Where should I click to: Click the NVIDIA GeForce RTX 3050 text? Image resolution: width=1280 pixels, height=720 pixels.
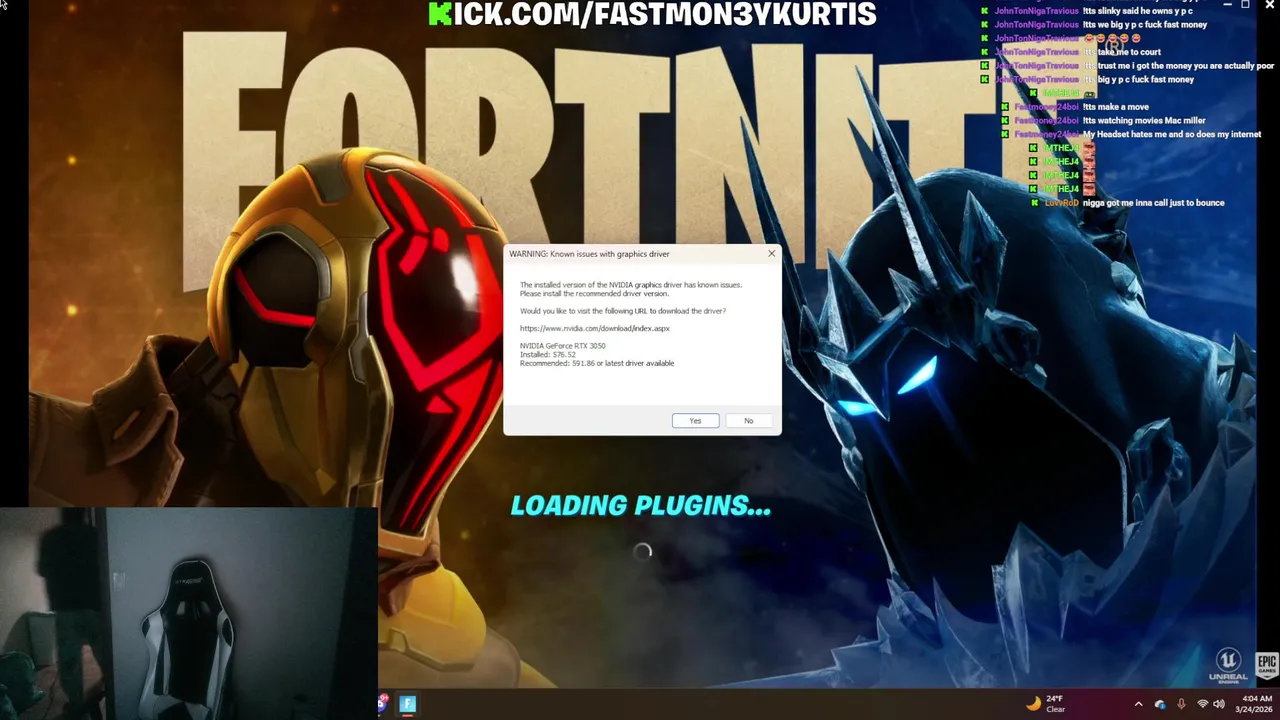[x=562, y=346]
